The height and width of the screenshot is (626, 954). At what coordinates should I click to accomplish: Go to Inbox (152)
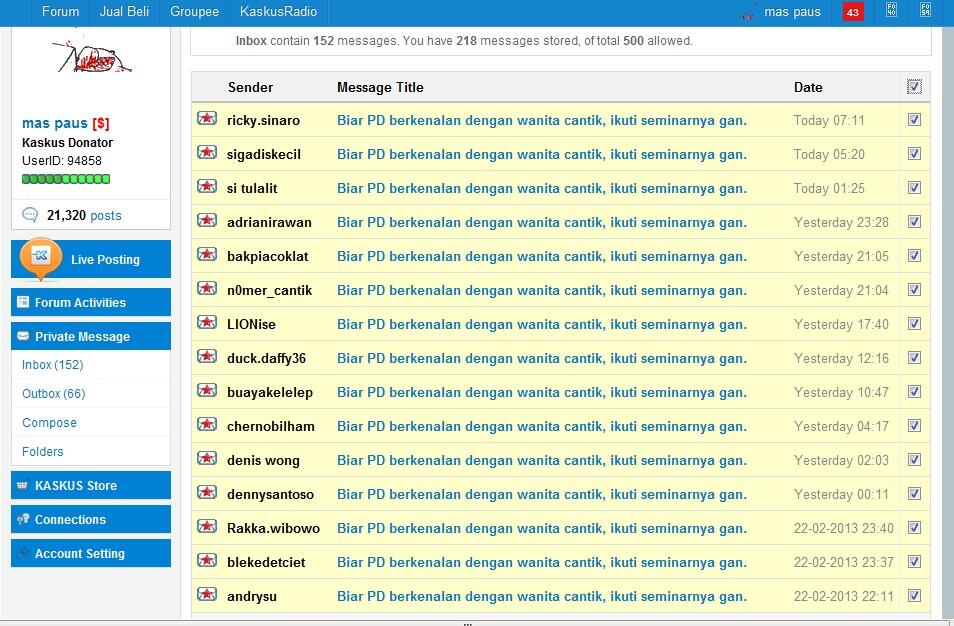click(x=52, y=365)
